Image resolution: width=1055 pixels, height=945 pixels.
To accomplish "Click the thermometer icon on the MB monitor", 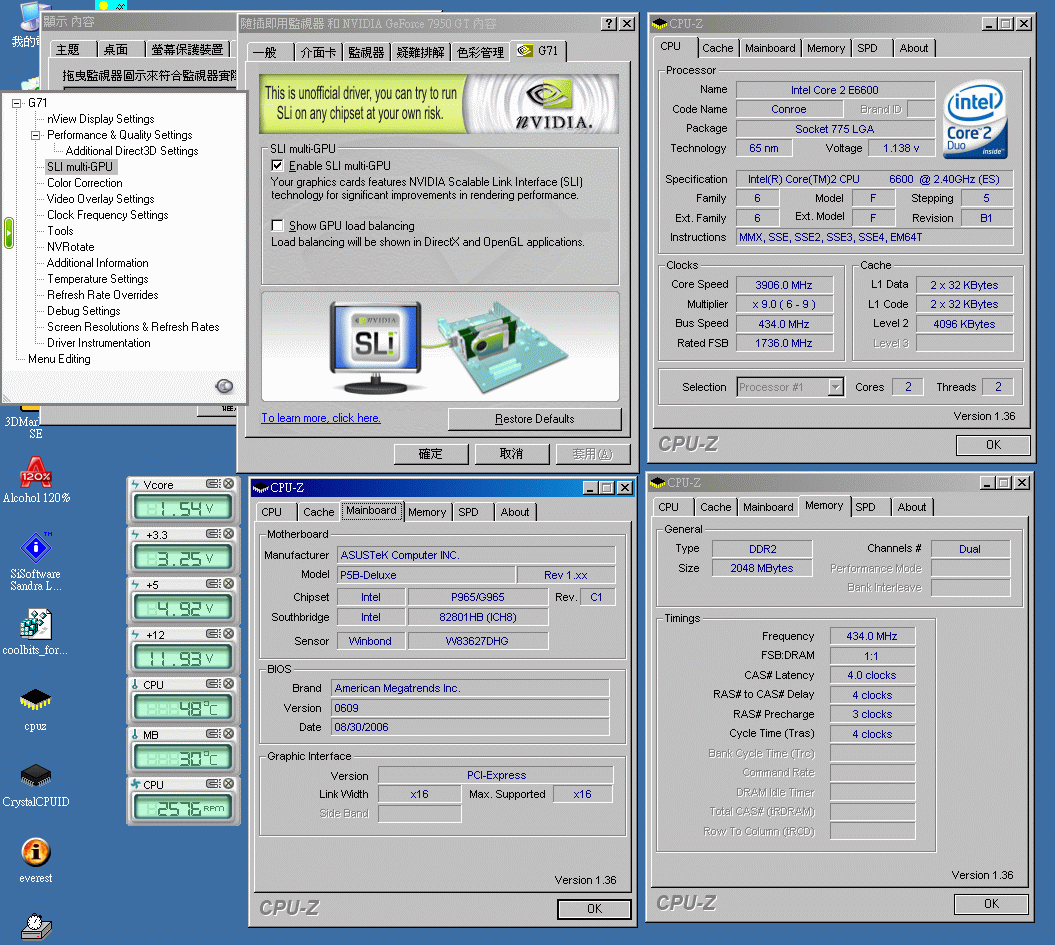I will [135, 734].
